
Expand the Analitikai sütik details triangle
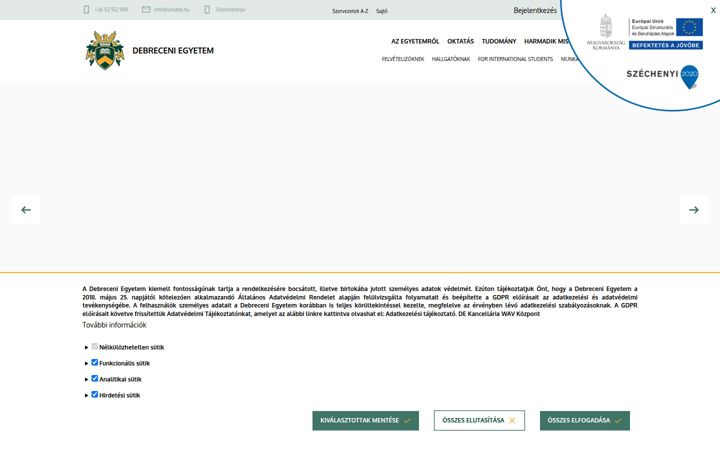pyautogui.click(x=86, y=380)
